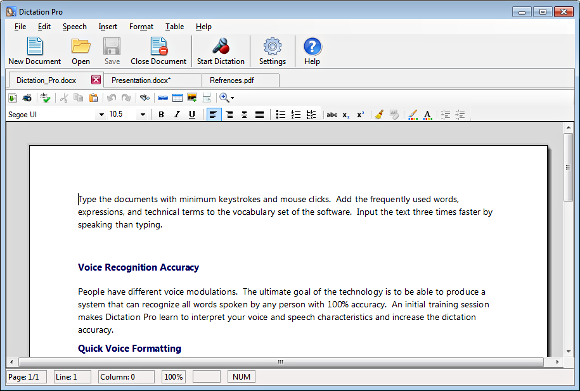This screenshot has width=580, height=391.
Task: Open the Help menu in the menu bar
Action: pyautogui.click(x=203, y=26)
